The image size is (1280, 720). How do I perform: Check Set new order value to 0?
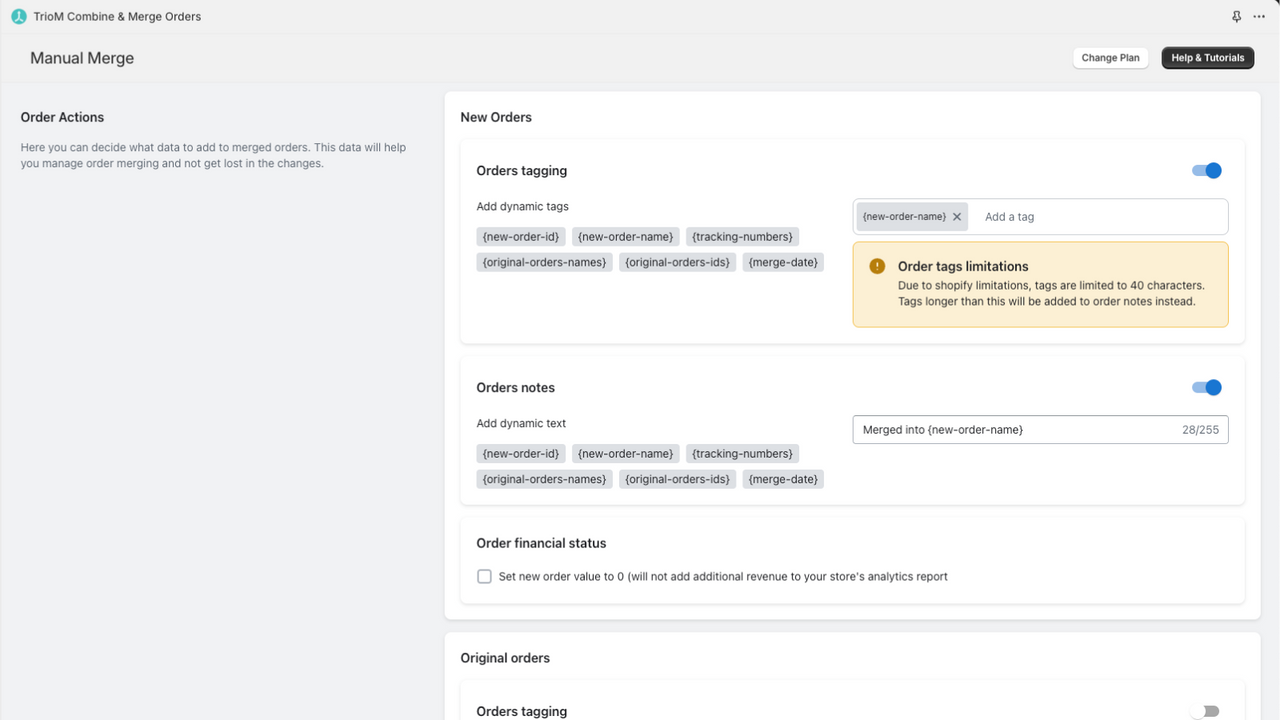coord(484,576)
